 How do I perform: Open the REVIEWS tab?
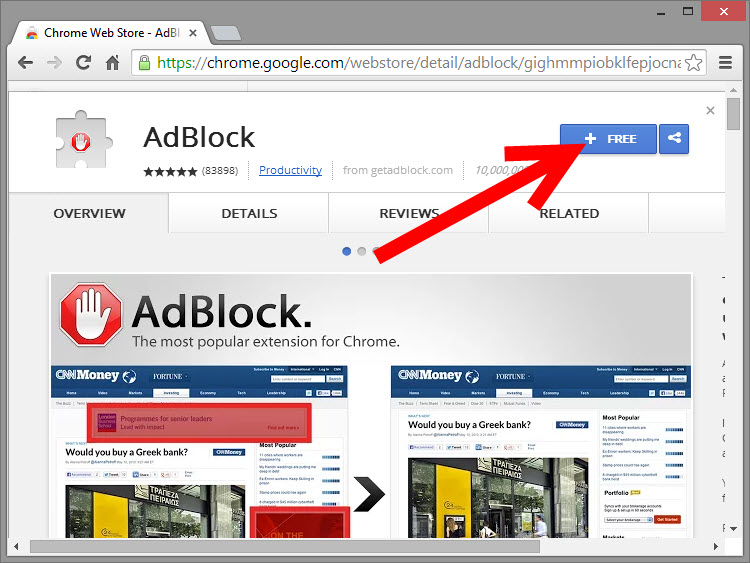point(409,213)
